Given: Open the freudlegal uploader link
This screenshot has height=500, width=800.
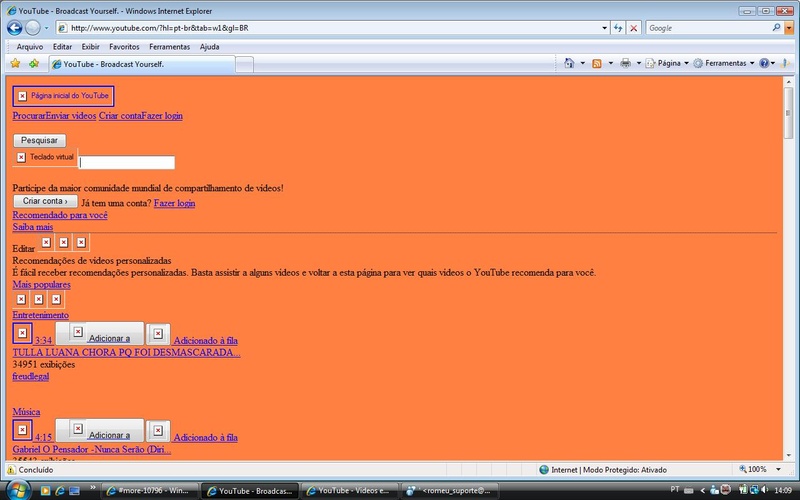Looking at the screenshot, I should (x=31, y=377).
